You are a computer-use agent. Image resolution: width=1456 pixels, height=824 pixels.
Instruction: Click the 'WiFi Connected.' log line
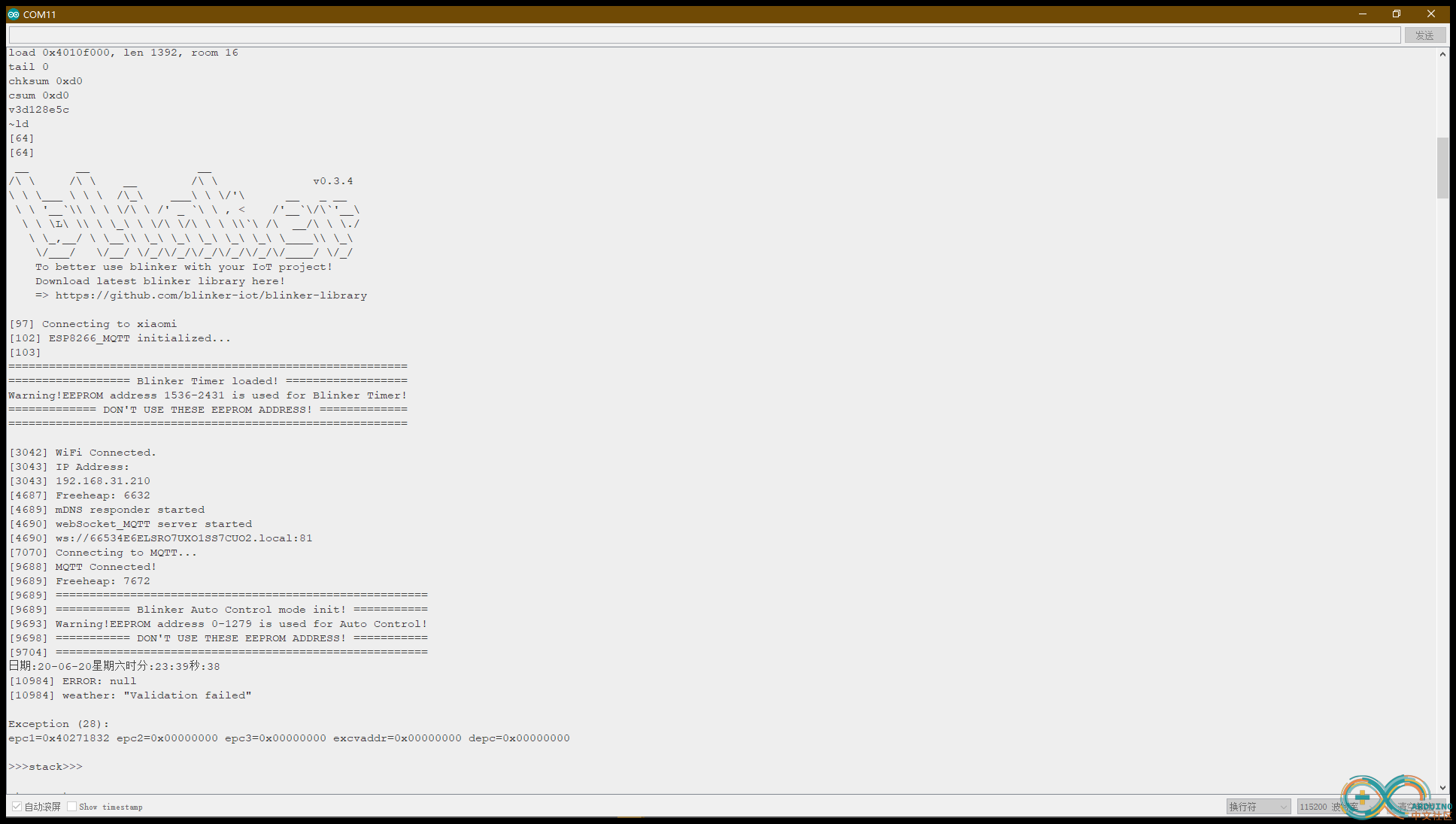click(83, 453)
